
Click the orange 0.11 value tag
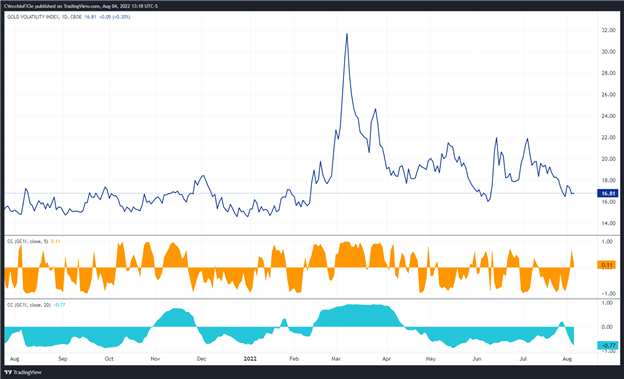coord(606,265)
